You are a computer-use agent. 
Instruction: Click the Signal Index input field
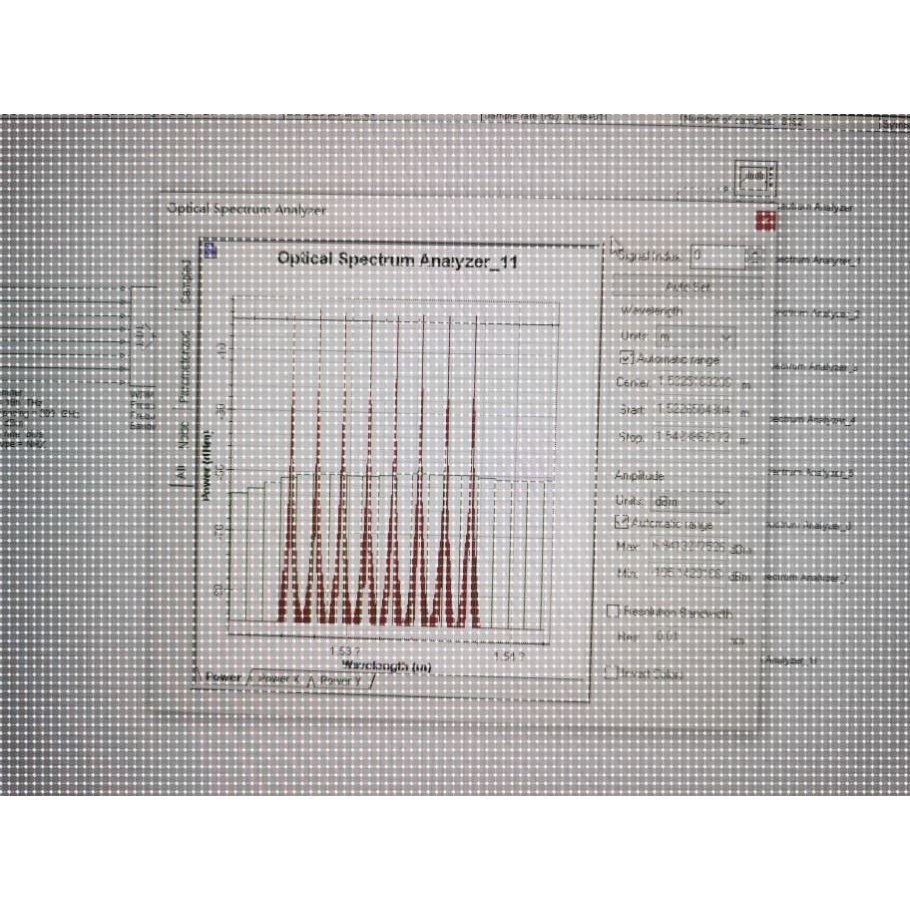[717, 256]
